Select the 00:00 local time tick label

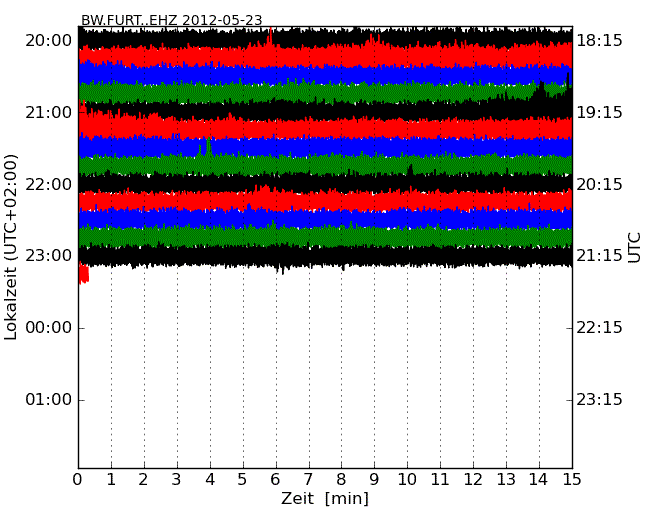click(49, 328)
